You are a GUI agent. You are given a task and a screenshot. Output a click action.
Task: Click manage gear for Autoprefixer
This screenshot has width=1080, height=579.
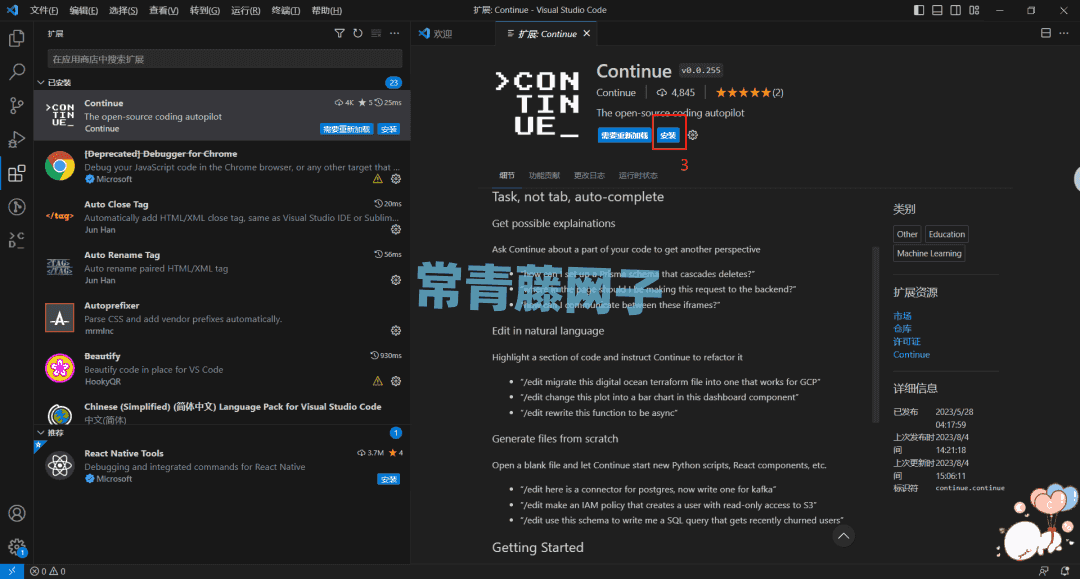(396, 330)
